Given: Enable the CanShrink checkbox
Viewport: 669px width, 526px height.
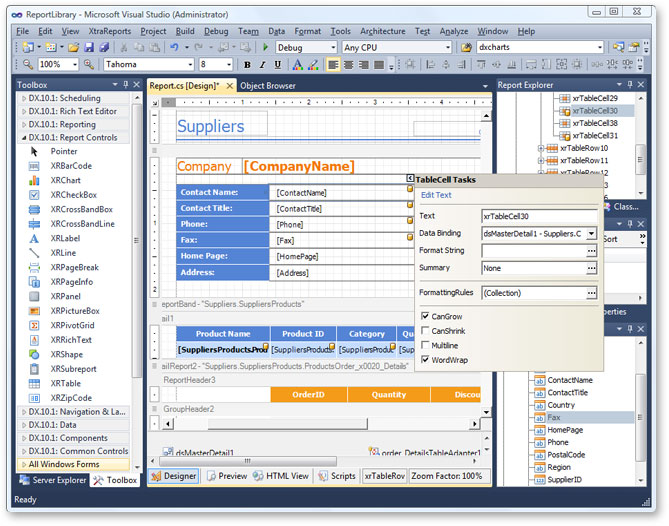Looking at the screenshot, I should coord(425,331).
